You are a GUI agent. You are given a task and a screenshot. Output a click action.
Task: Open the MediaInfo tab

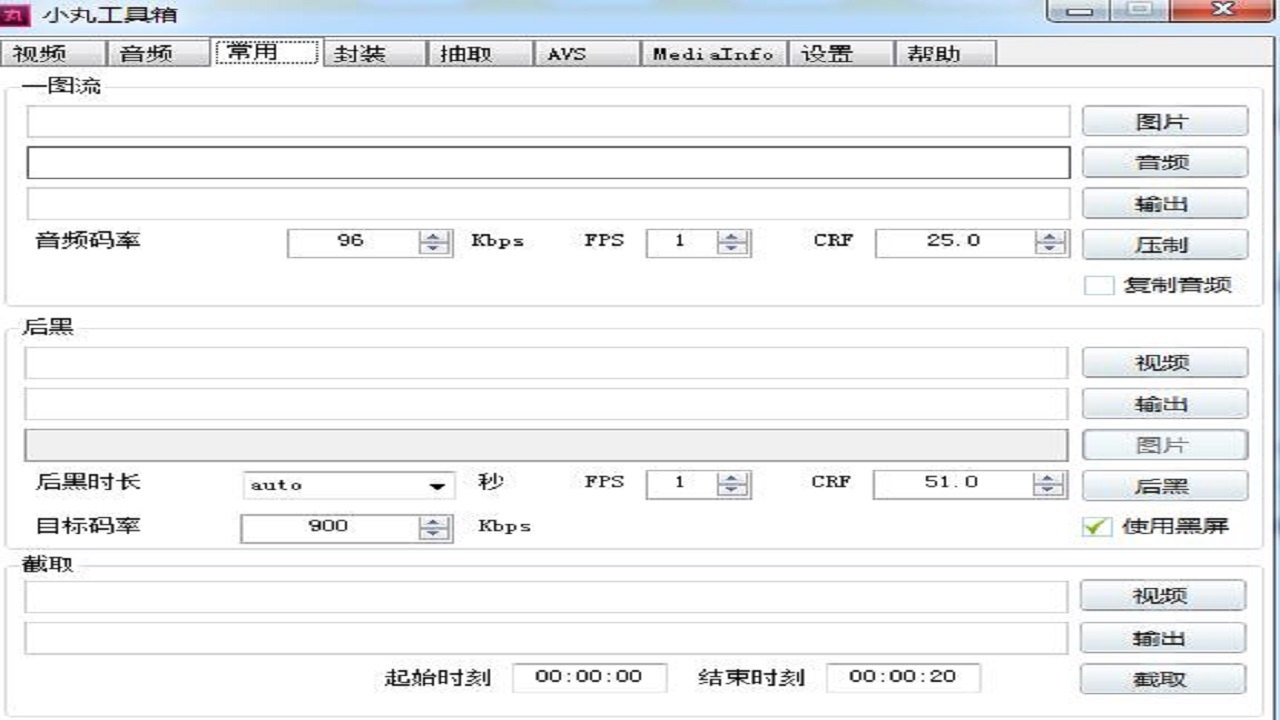(x=713, y=54)
